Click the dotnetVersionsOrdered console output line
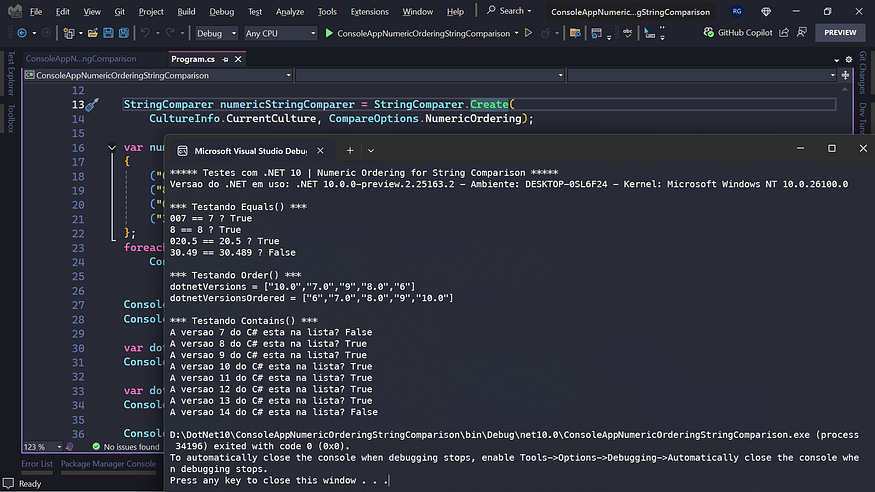Screen dimensions: 875x492 (x=311, y=298)
